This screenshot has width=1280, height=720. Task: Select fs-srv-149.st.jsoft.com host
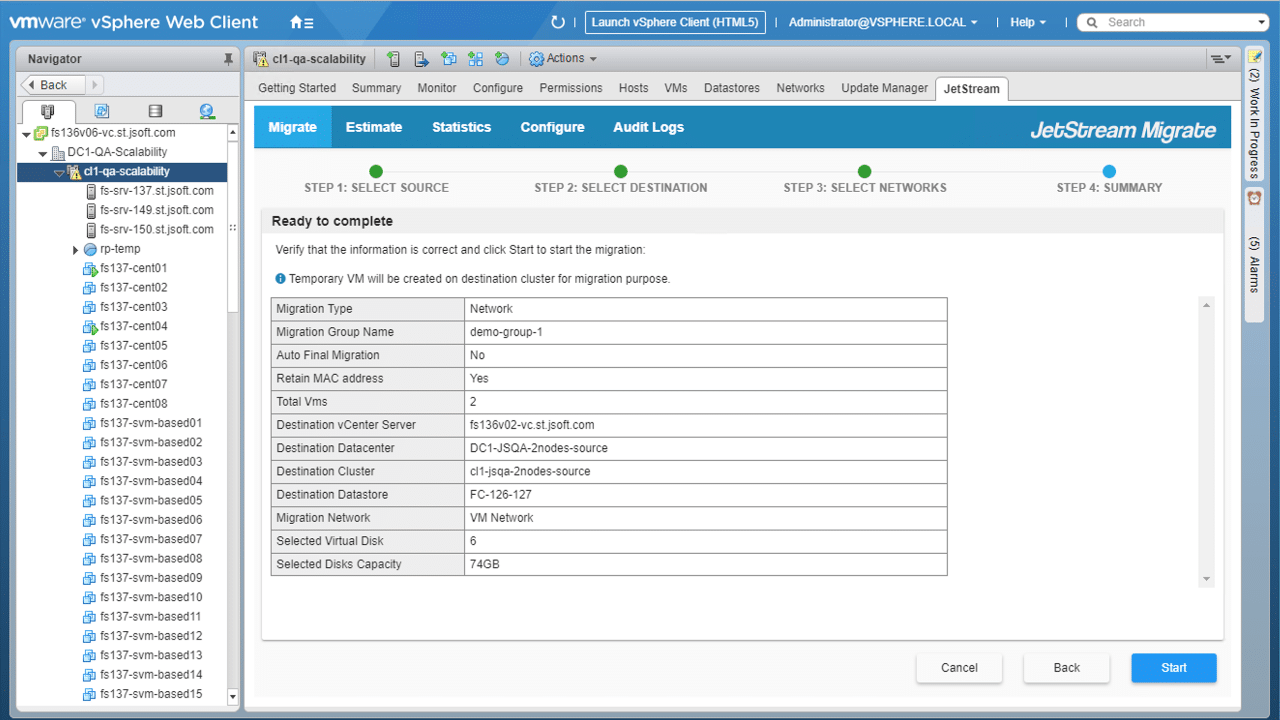point(157,210)
